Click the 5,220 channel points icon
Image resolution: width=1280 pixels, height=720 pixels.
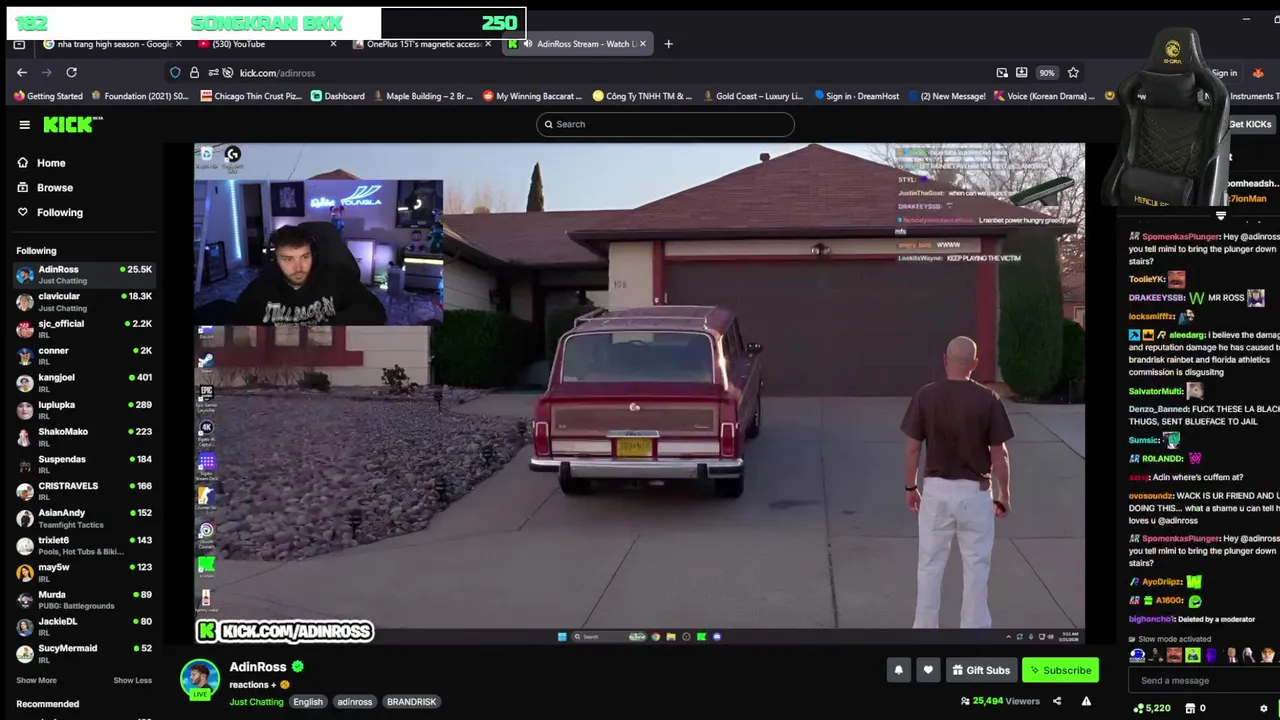tap(1139, 708)
